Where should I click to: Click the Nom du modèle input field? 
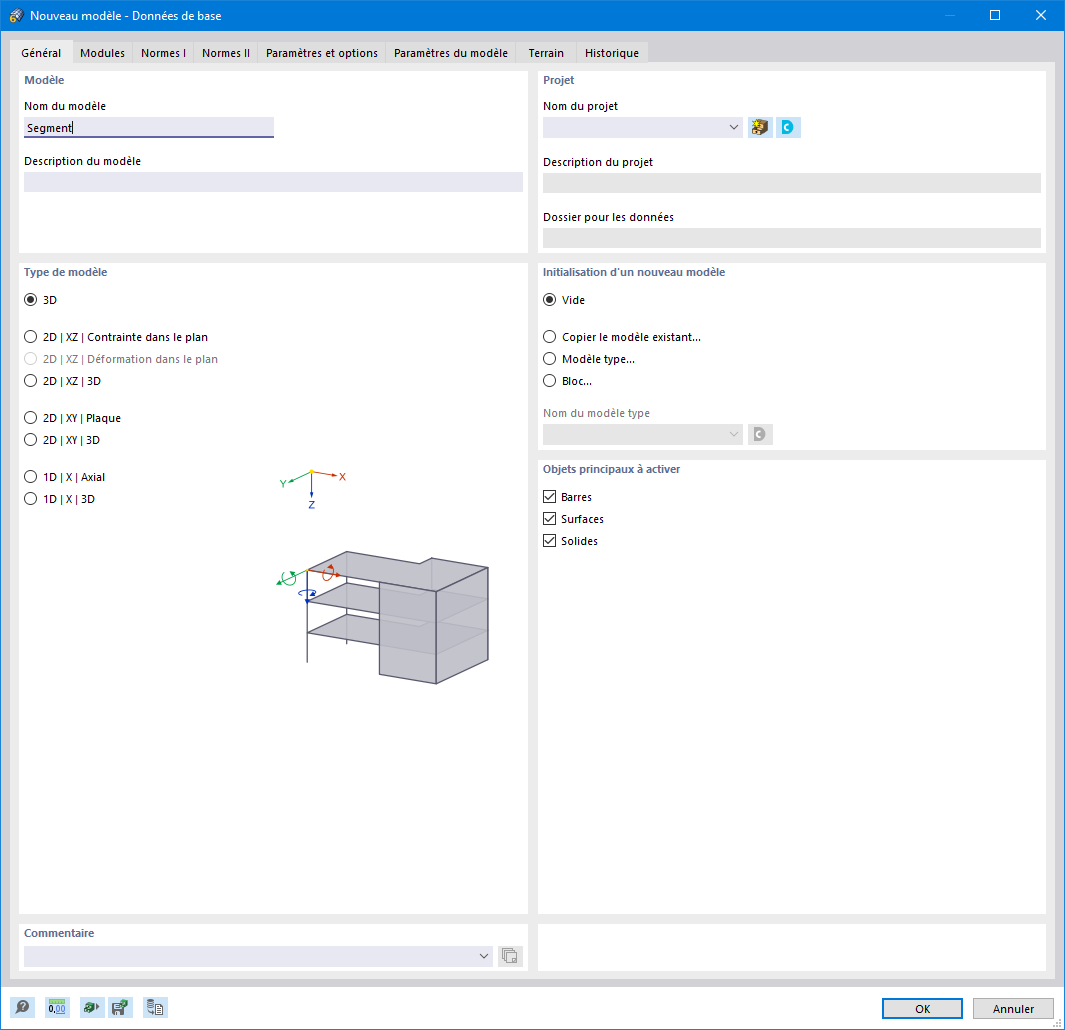149,127
